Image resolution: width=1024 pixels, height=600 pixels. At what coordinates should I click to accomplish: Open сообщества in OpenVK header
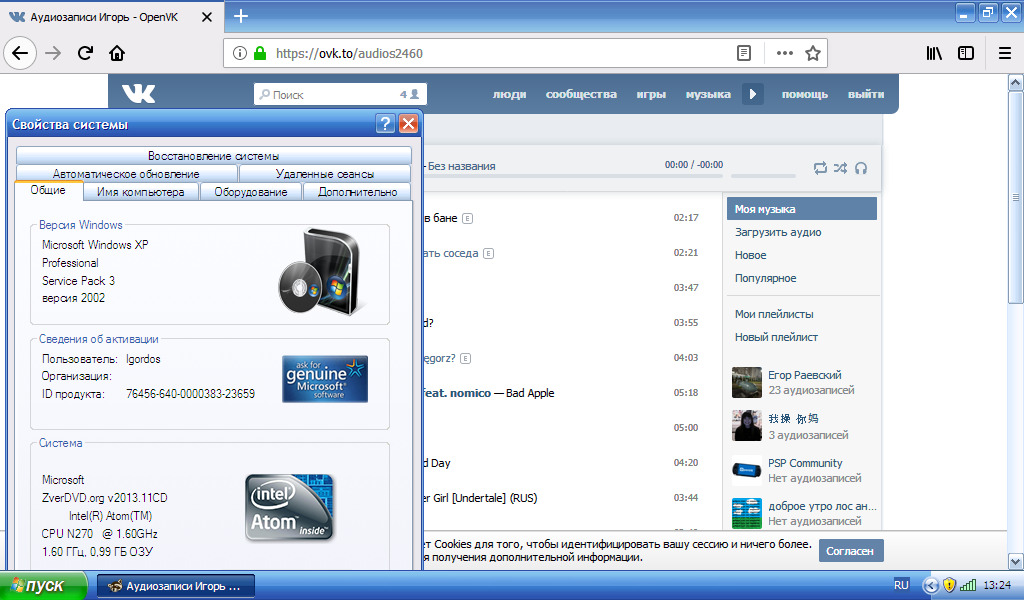581,94
